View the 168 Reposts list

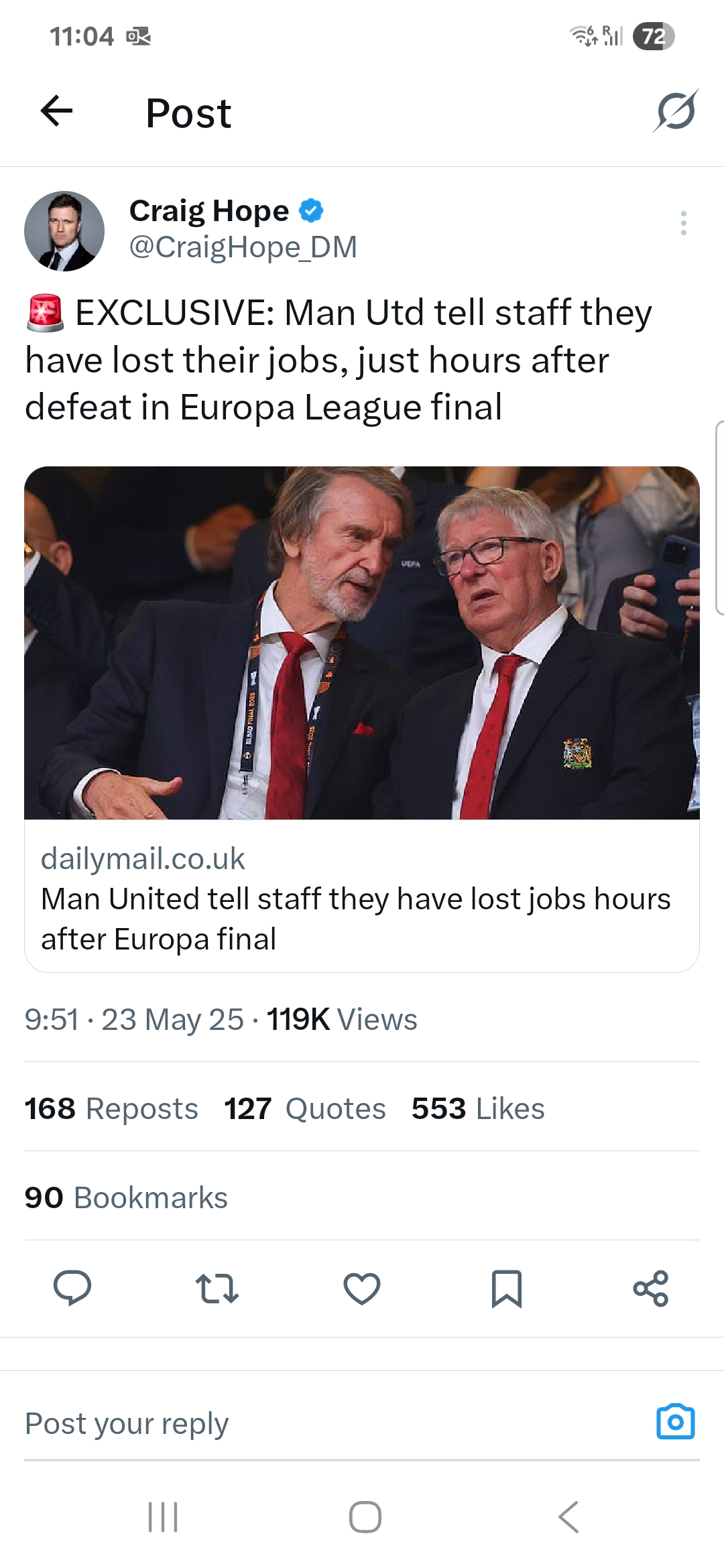(111, 1108)
